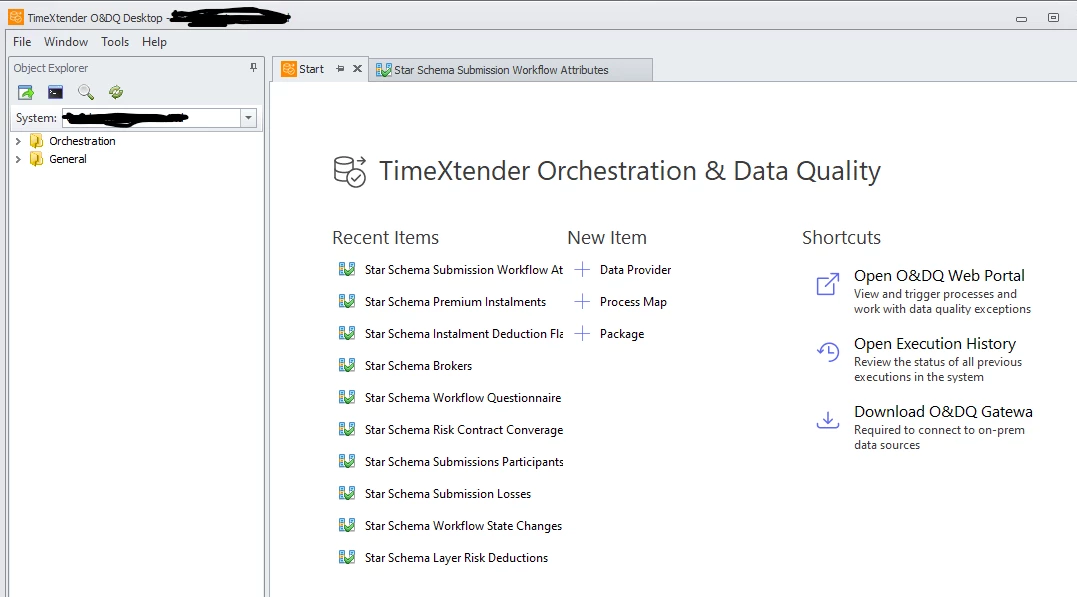Open recent item Star Schema Submissions Participants

pos(464,462)
